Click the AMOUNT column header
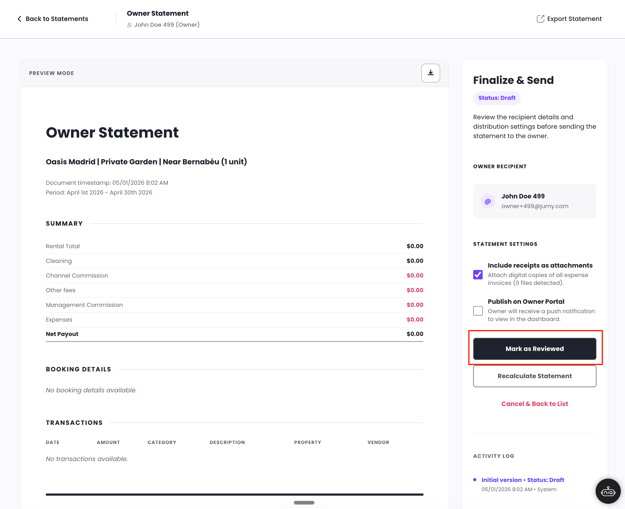This screenshot has height=509, width=625. pos(108,442)
